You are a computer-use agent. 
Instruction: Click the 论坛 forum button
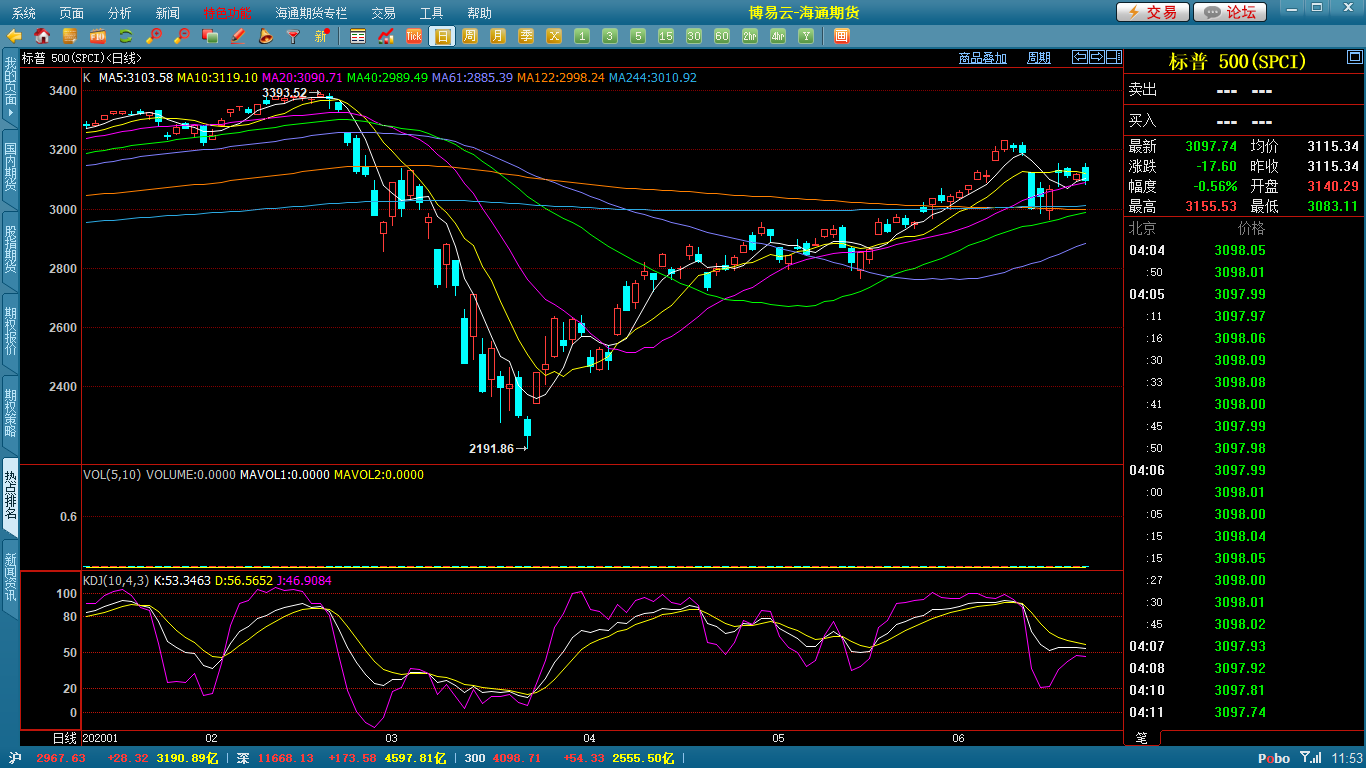click(x=1231, y=12)
